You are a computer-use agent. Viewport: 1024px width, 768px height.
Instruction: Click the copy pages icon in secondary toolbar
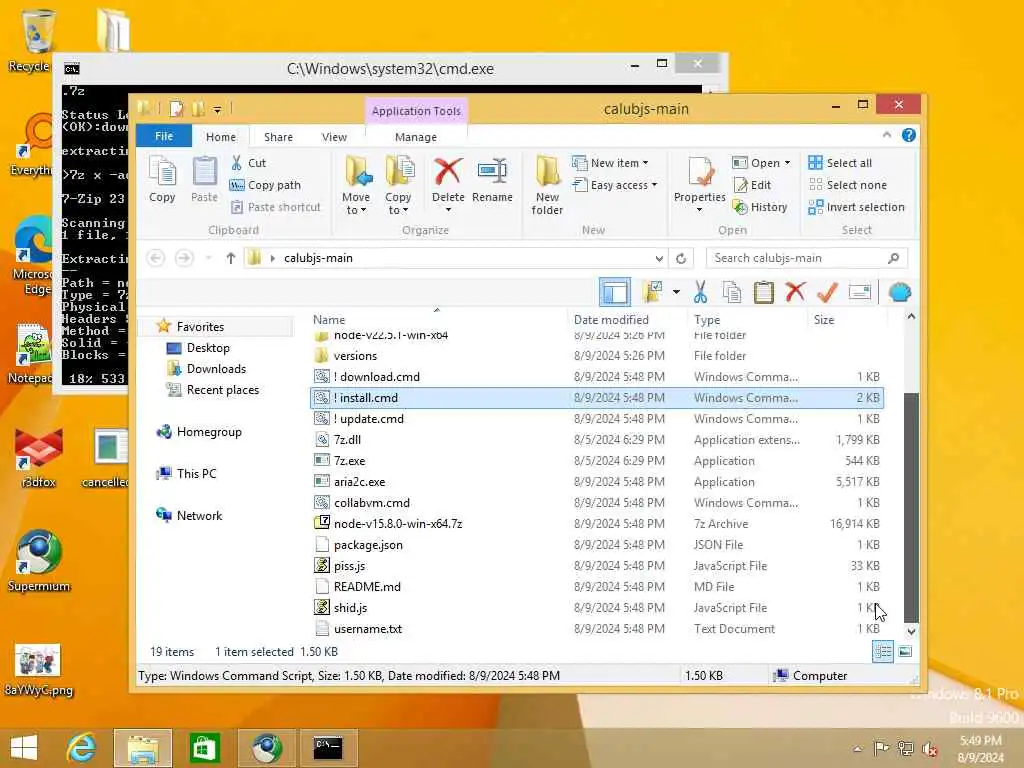(732, 292)
